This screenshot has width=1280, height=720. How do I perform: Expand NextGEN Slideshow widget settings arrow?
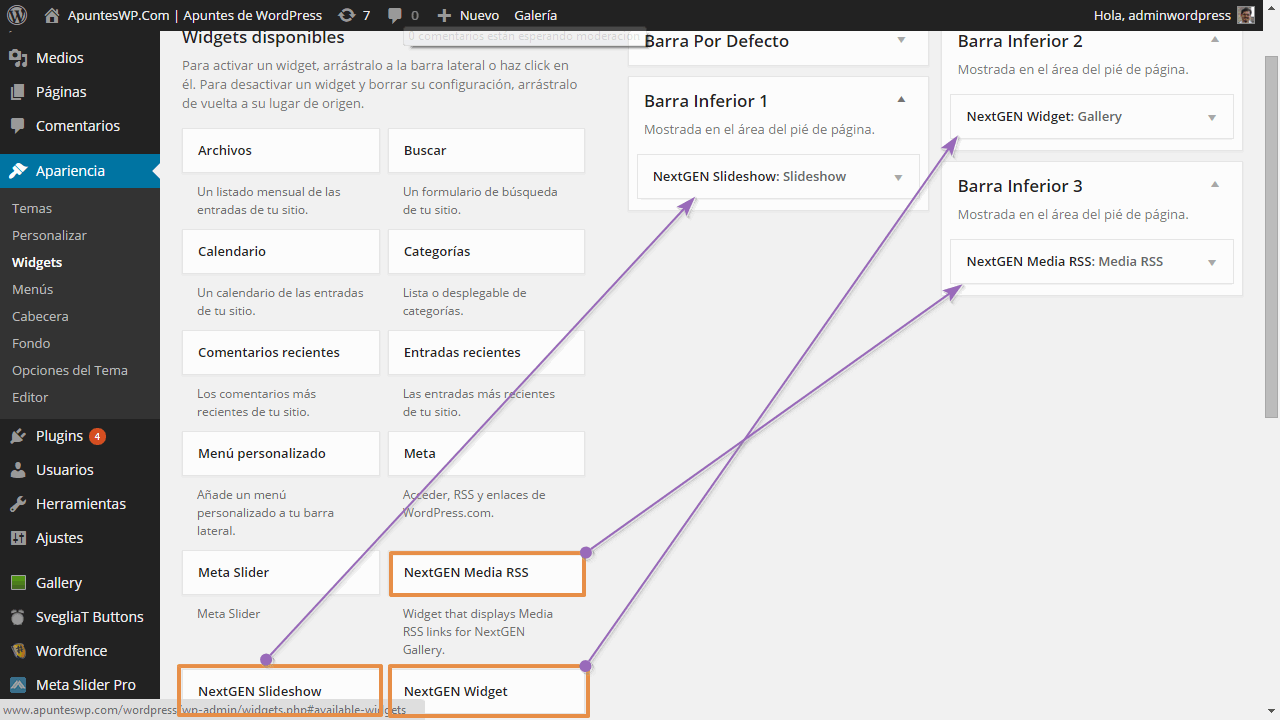(x=898, y=177)
